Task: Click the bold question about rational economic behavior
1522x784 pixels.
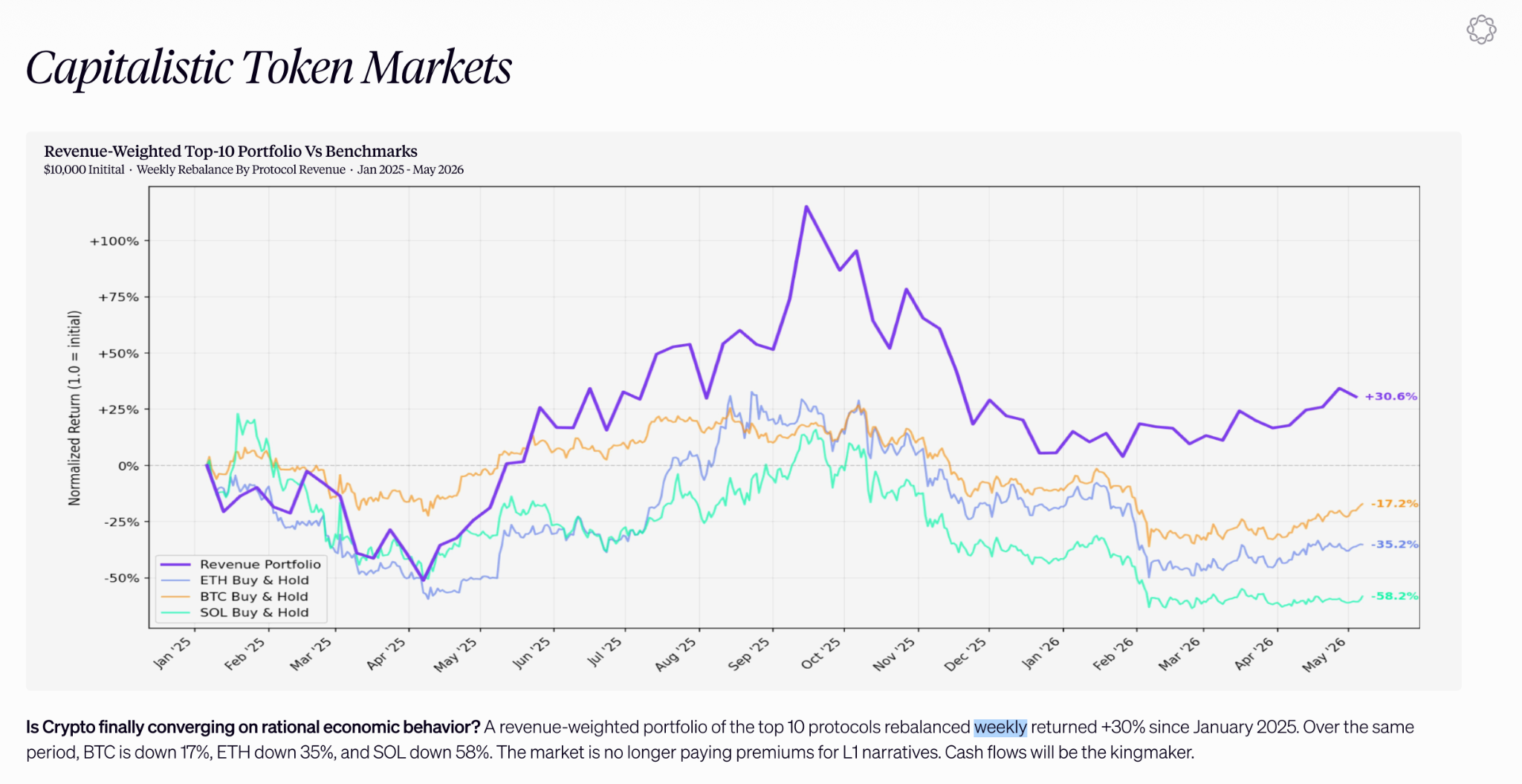Action: pyautogui.click(x=253, y=728)
